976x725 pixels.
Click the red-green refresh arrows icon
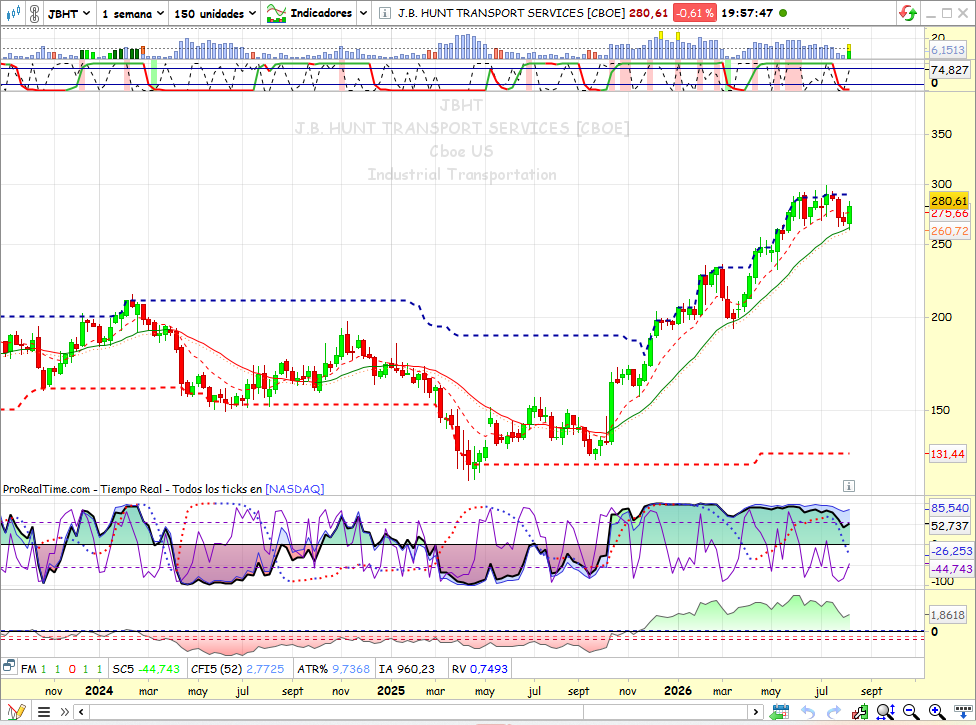[908, 13]
